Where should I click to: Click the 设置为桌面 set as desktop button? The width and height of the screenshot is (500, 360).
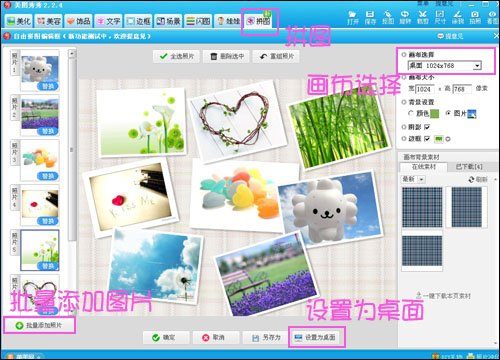[316, 338]
